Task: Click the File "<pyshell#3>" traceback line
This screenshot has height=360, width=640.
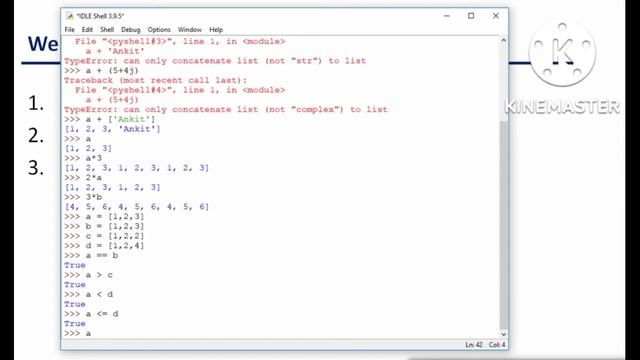Action: 180,41
